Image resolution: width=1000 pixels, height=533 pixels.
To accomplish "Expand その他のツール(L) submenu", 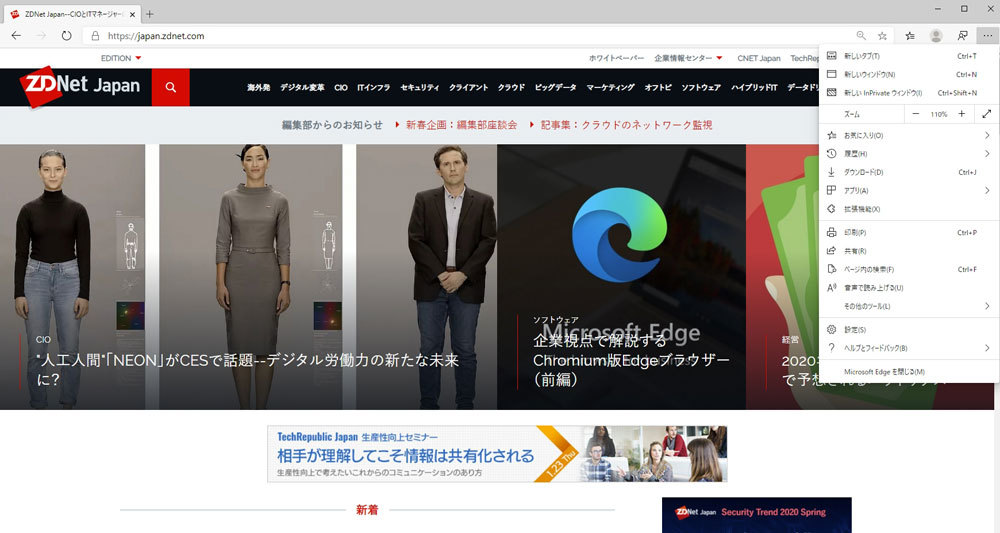I will pos(909,307).
